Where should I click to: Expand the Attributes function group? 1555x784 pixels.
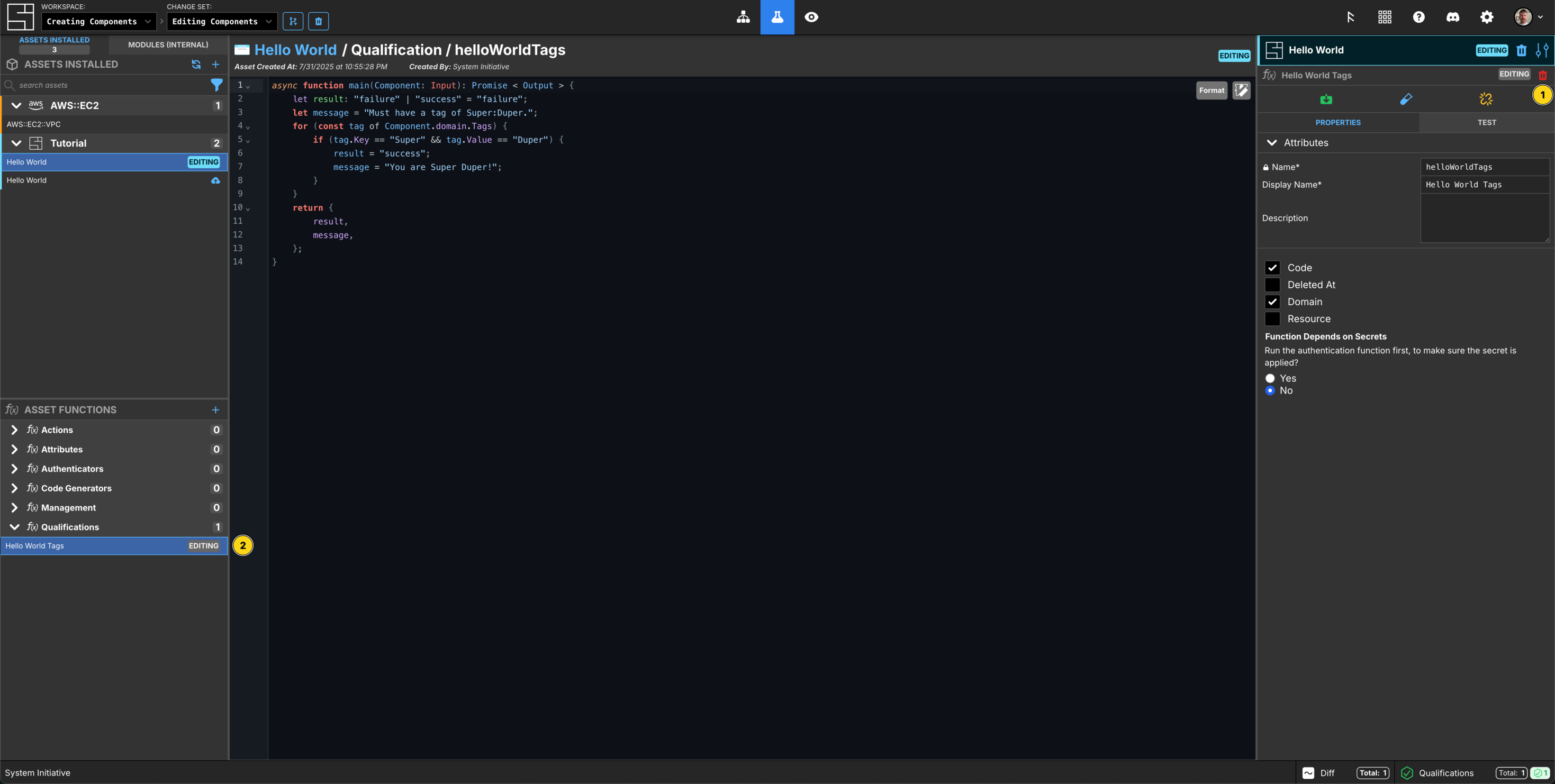click(14, 450)
